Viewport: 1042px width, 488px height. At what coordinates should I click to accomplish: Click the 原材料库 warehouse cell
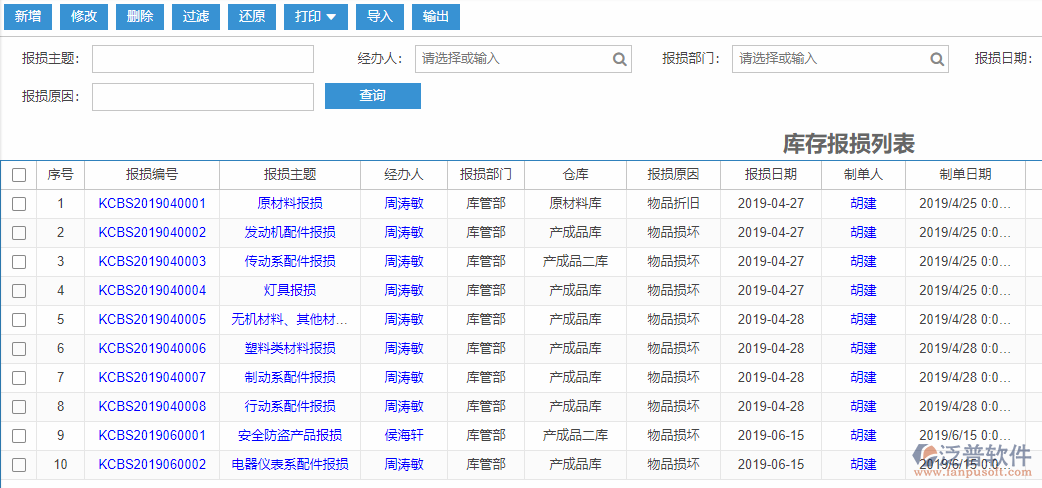point(575,203)
